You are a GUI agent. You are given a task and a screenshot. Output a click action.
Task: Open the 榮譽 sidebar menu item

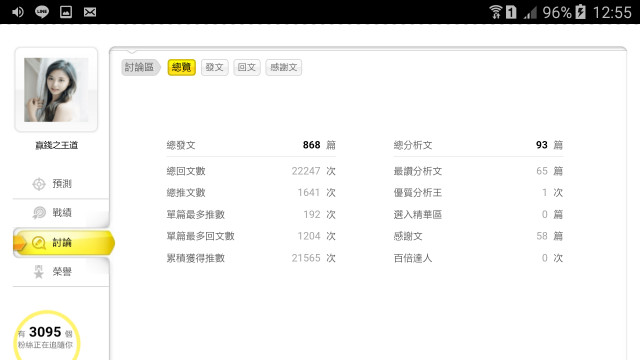(x=61, y=272)
